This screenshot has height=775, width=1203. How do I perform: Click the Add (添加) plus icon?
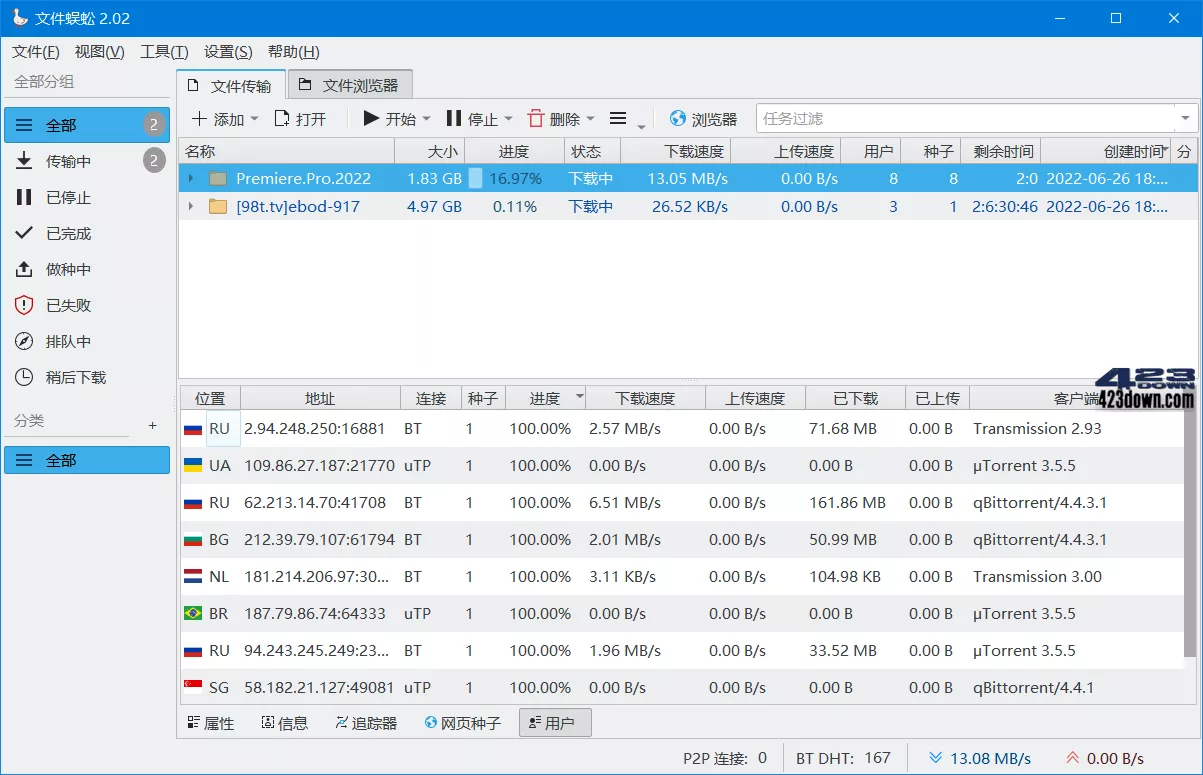coord(200,119)
